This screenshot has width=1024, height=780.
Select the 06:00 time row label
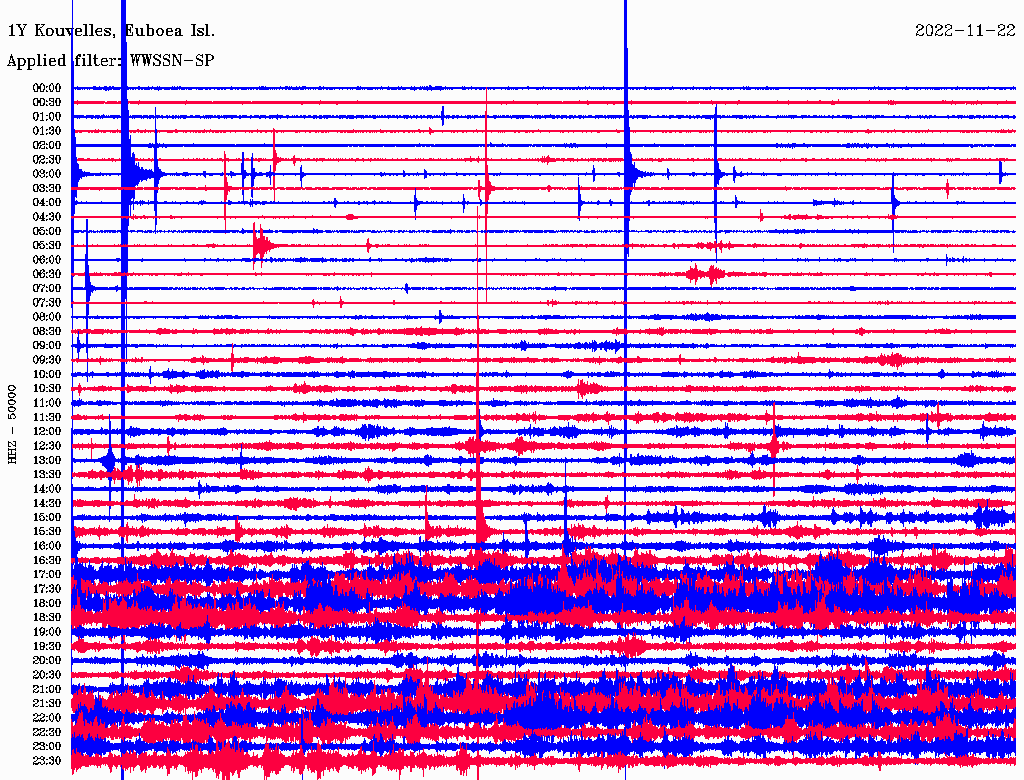tap(47, 260)
